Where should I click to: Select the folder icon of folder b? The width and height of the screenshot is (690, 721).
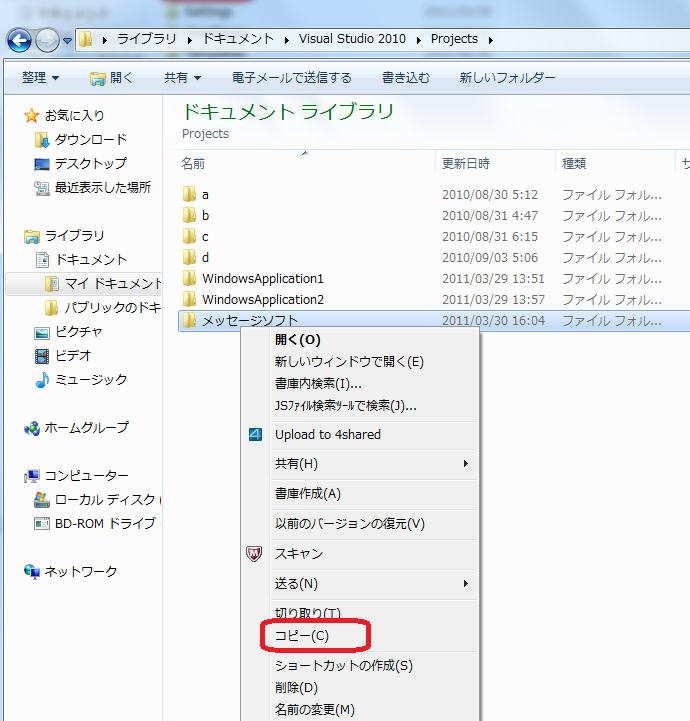click(189, 215)
